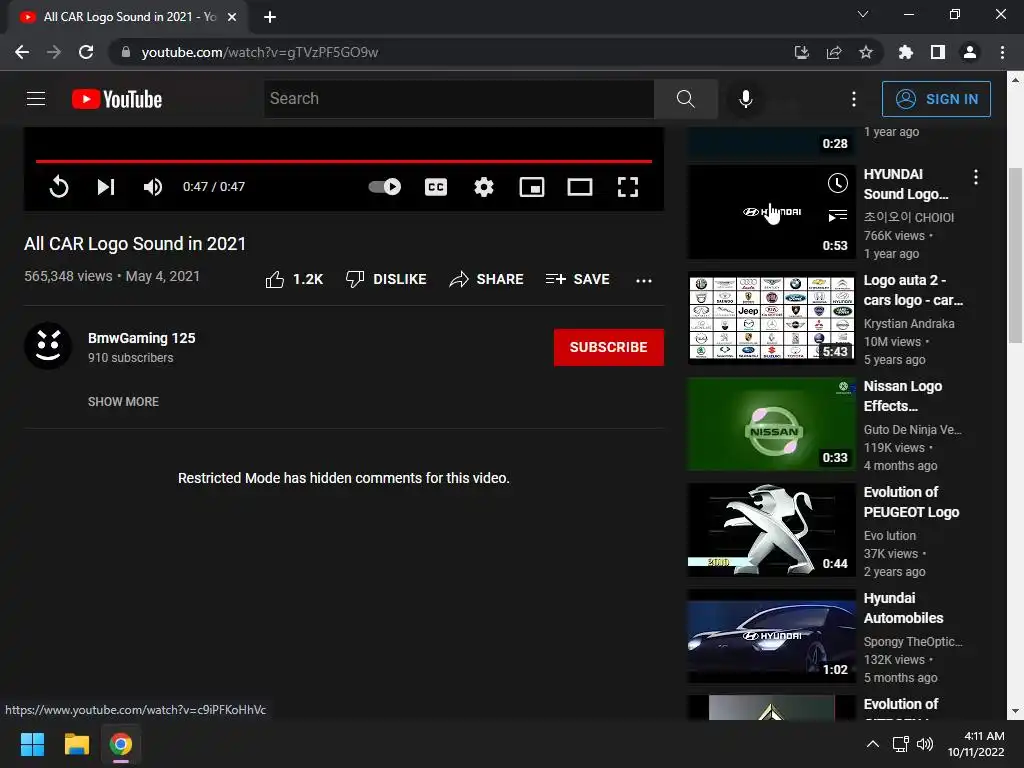Click the SIGN IN button
1024x768 pixels.
[x=936, y=99]
